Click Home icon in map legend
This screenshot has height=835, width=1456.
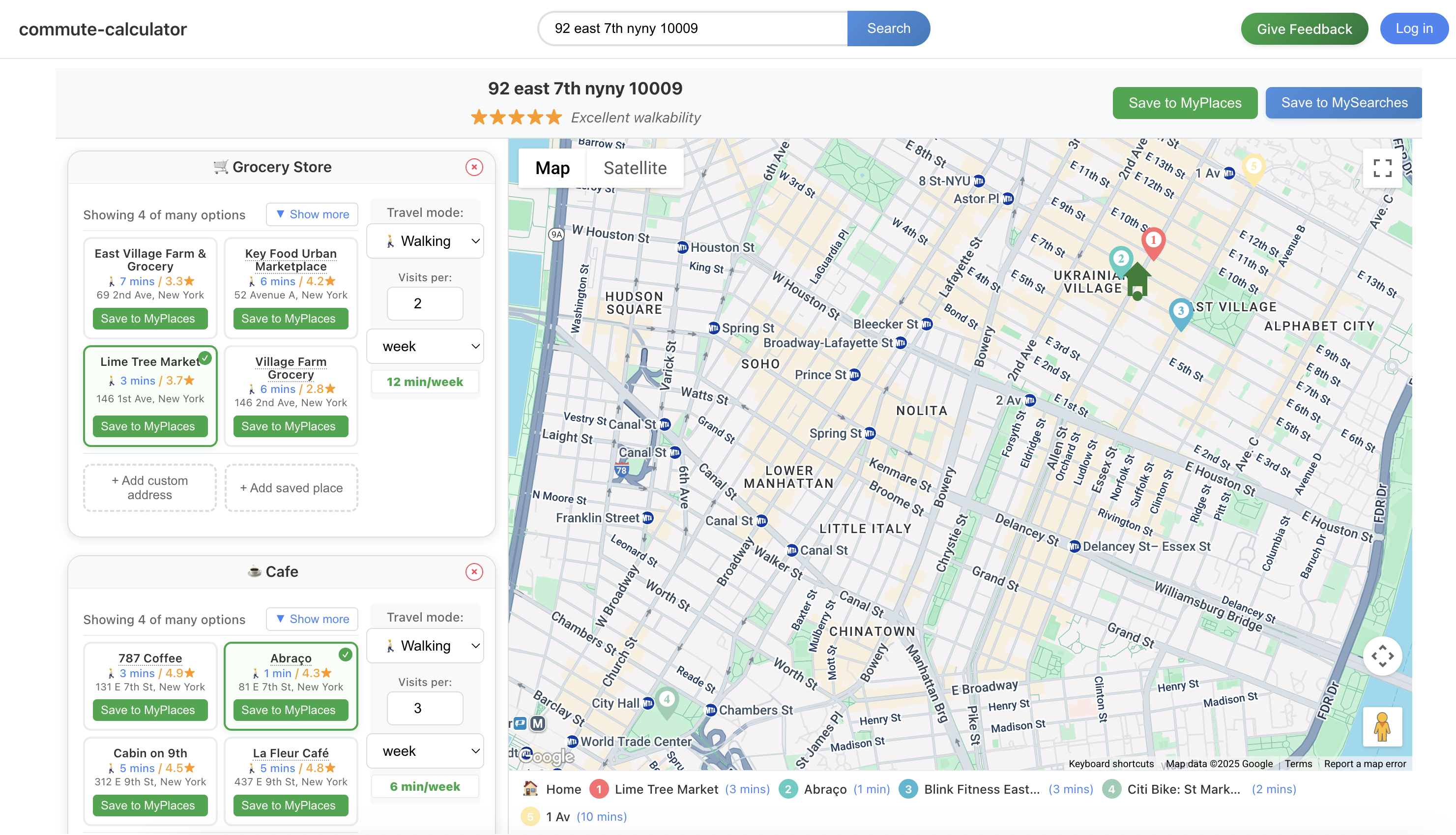point(530,789)
